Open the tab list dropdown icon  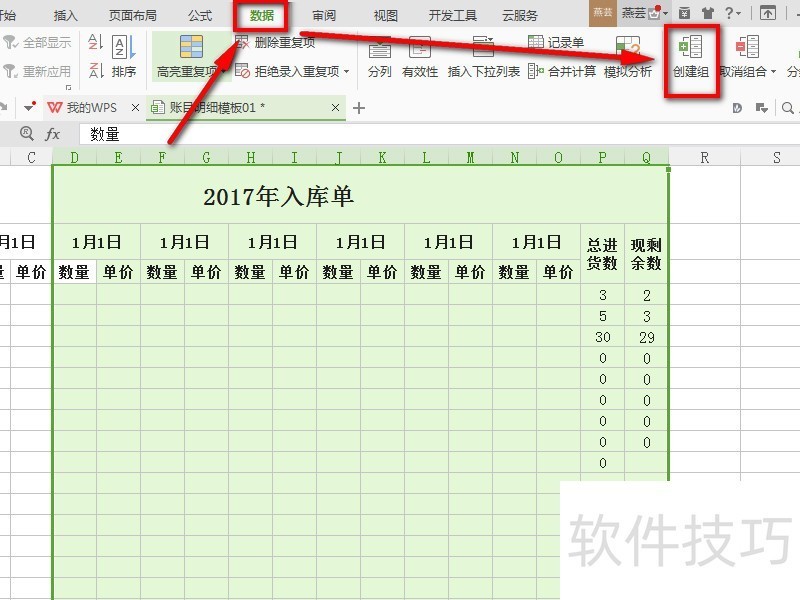pos(762,108)
